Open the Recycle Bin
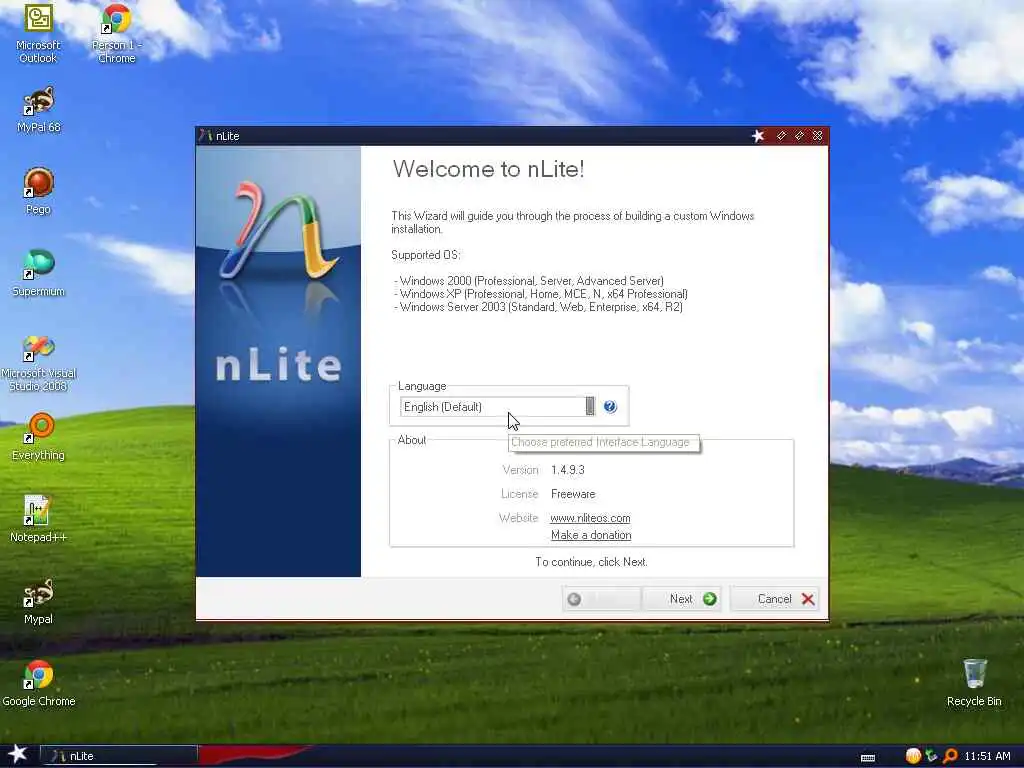Viewport: 1024px width, 768px height. click(x=974, y=683)
